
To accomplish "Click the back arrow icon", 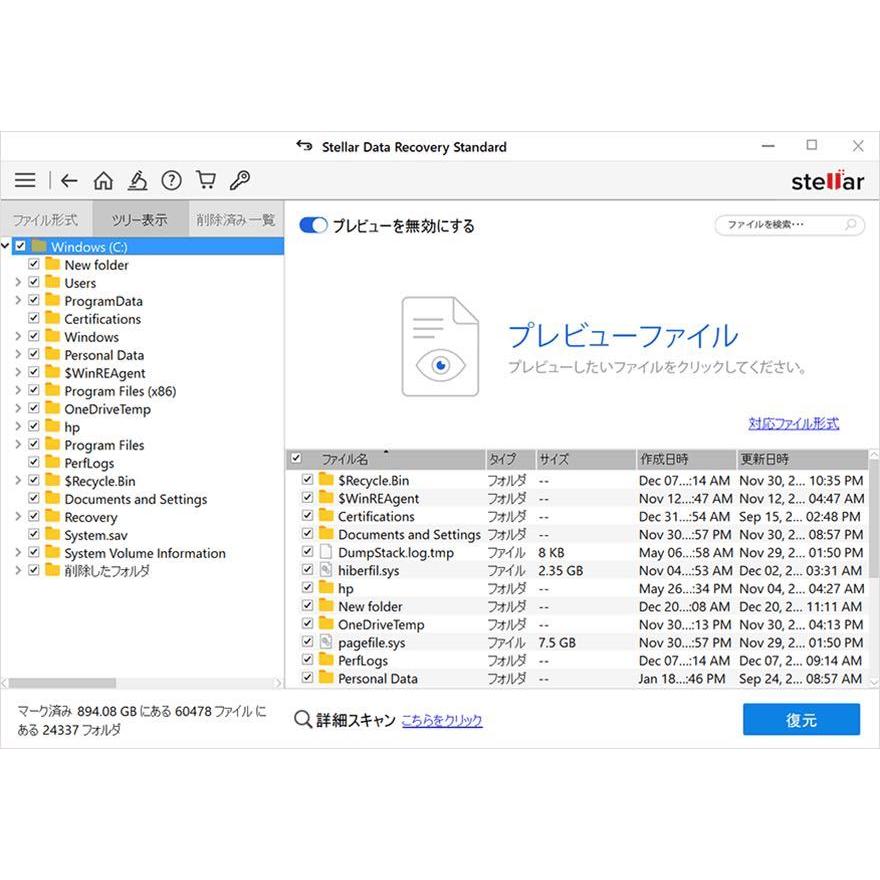I will coord(69,181).
